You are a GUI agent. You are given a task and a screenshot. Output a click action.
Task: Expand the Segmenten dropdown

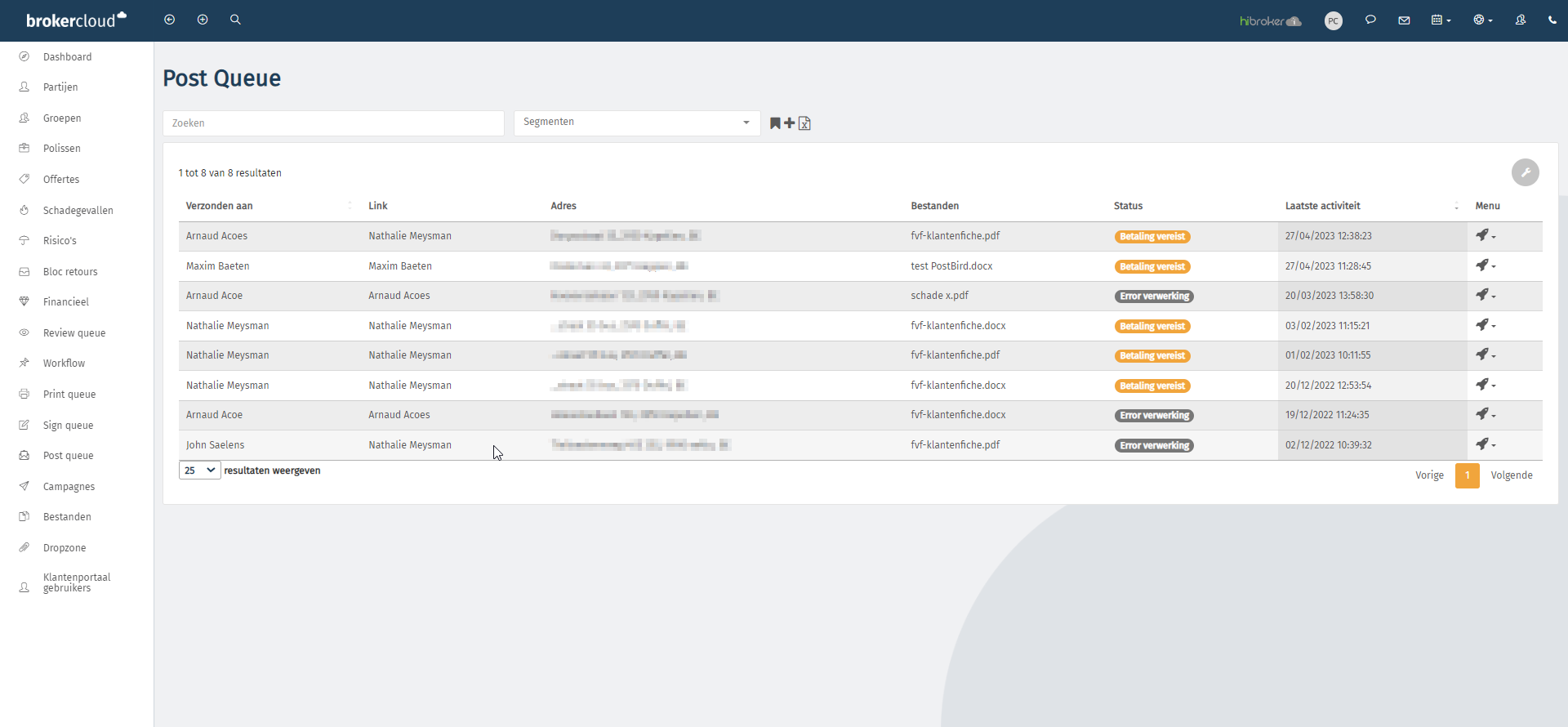click(637, 123)
